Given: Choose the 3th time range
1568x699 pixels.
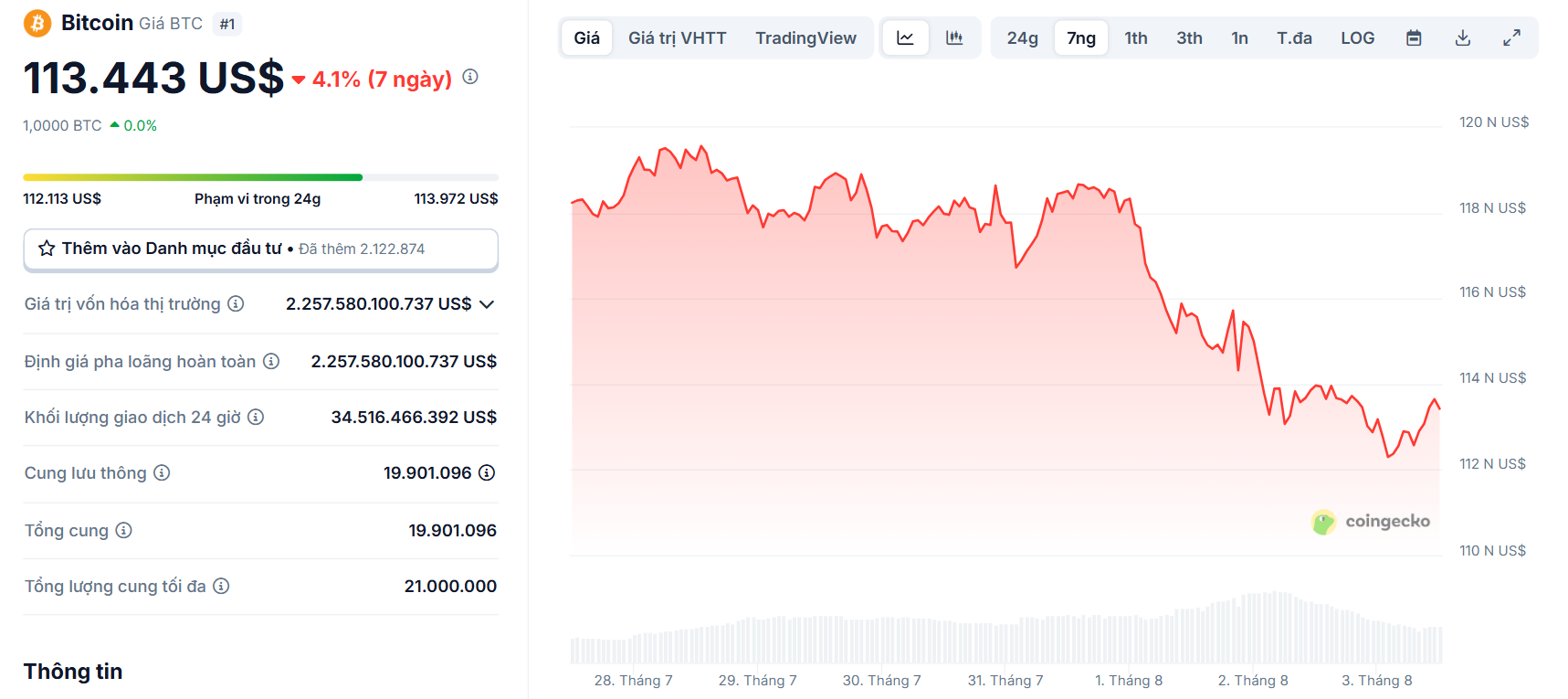Looking at the screenshot, I should pos(1189,38).
